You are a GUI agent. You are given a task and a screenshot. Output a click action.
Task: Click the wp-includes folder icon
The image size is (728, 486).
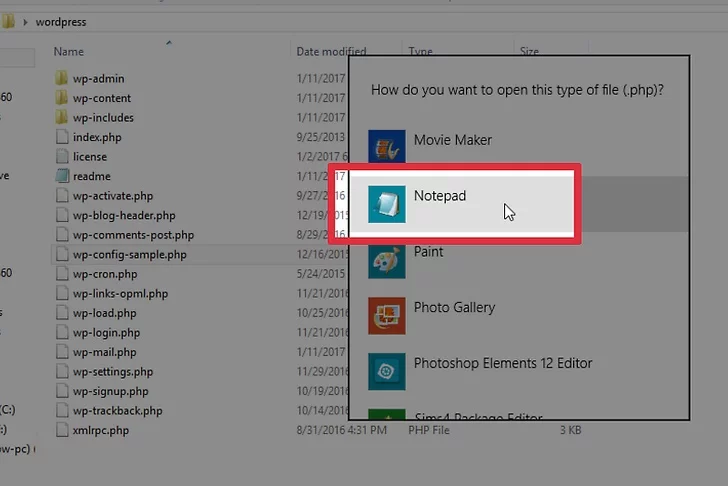point(61,117)
